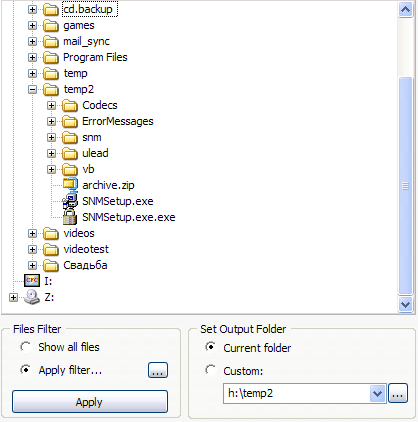
Task: Select the cd.backup folder label
Action: (x=88, y=9)
